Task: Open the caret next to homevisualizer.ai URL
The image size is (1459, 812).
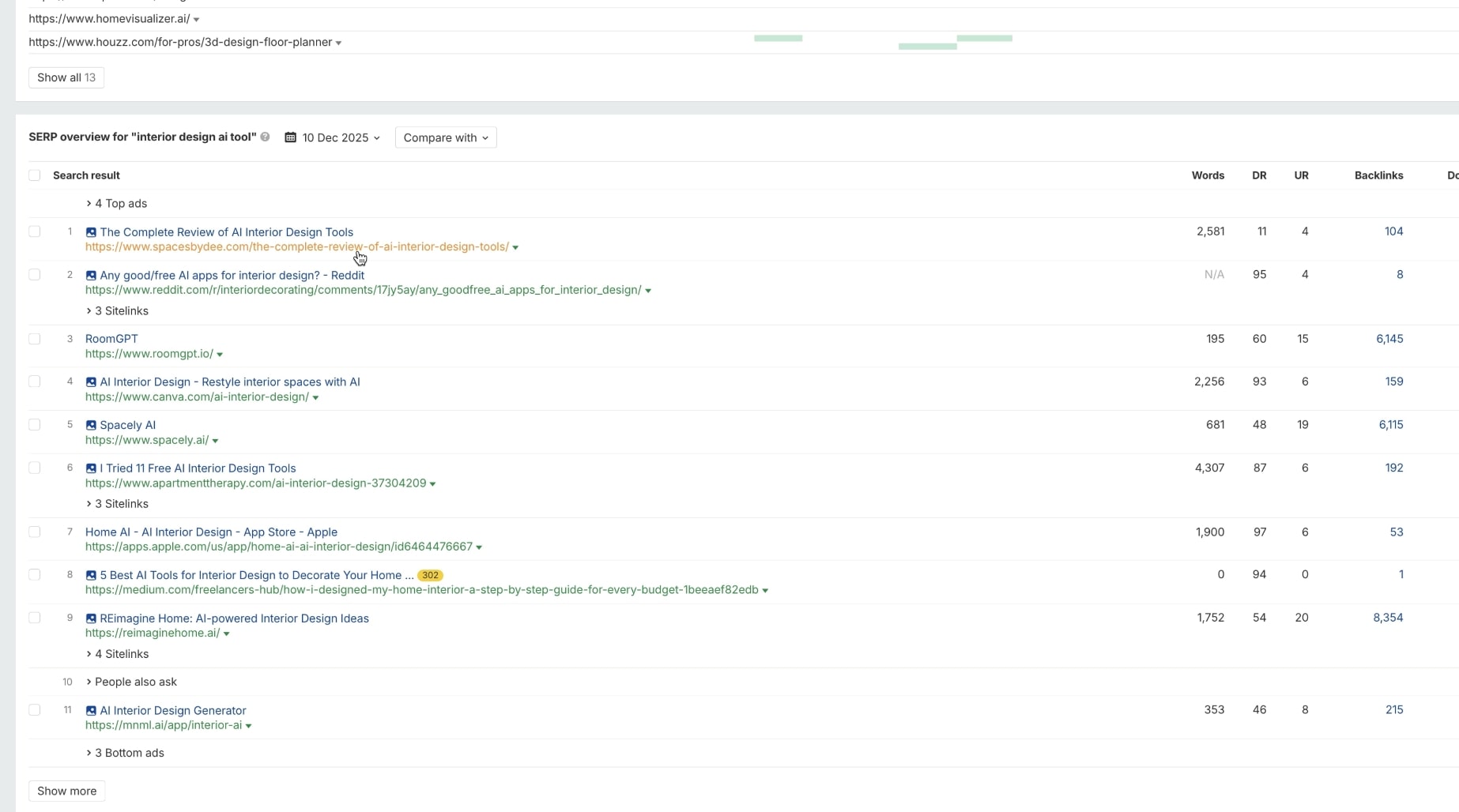Action: coord(196,19)
